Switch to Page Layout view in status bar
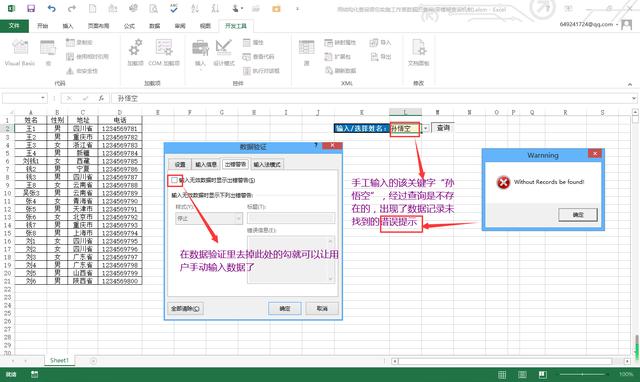Viewport: 640px width, 382px height. tap(522, 374)
